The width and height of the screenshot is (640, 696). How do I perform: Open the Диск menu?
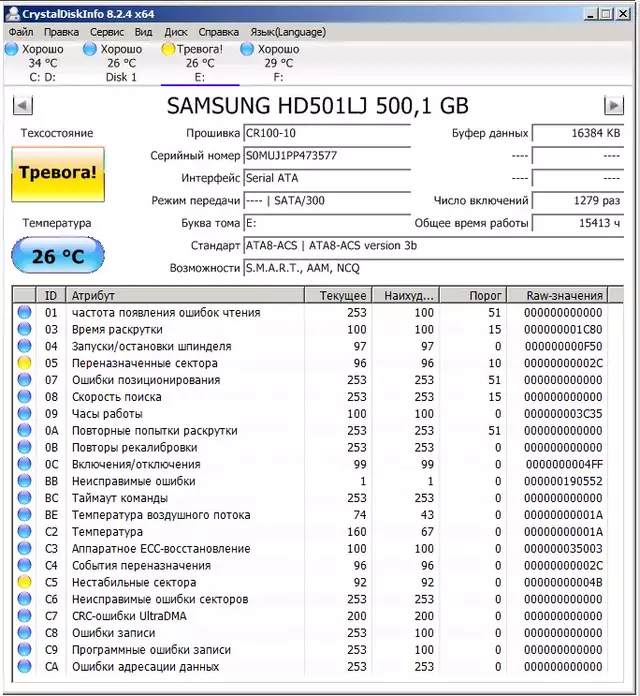point(176,32)
